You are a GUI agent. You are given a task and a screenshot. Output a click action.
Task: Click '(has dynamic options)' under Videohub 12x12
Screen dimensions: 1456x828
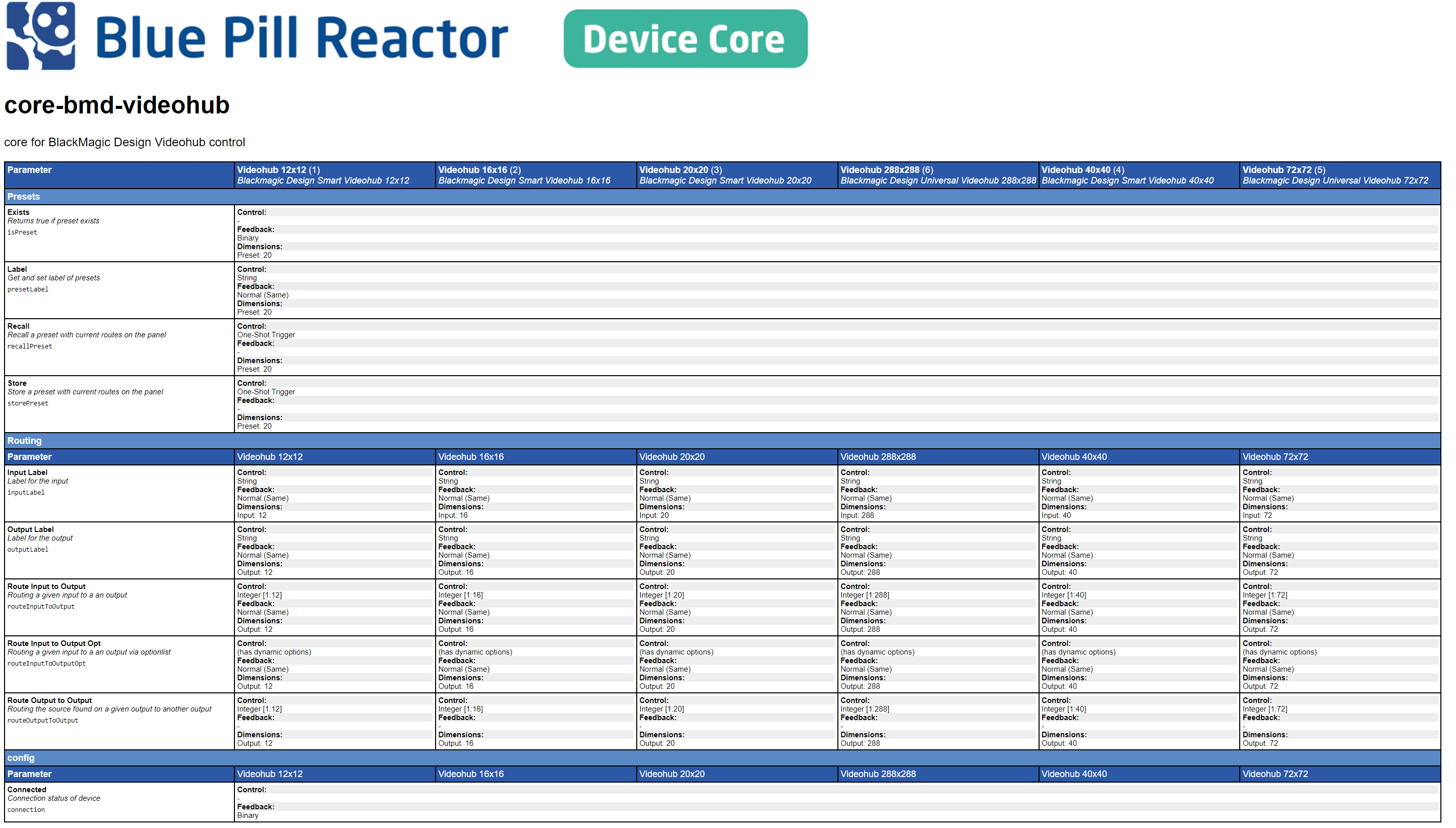(274, 653)
